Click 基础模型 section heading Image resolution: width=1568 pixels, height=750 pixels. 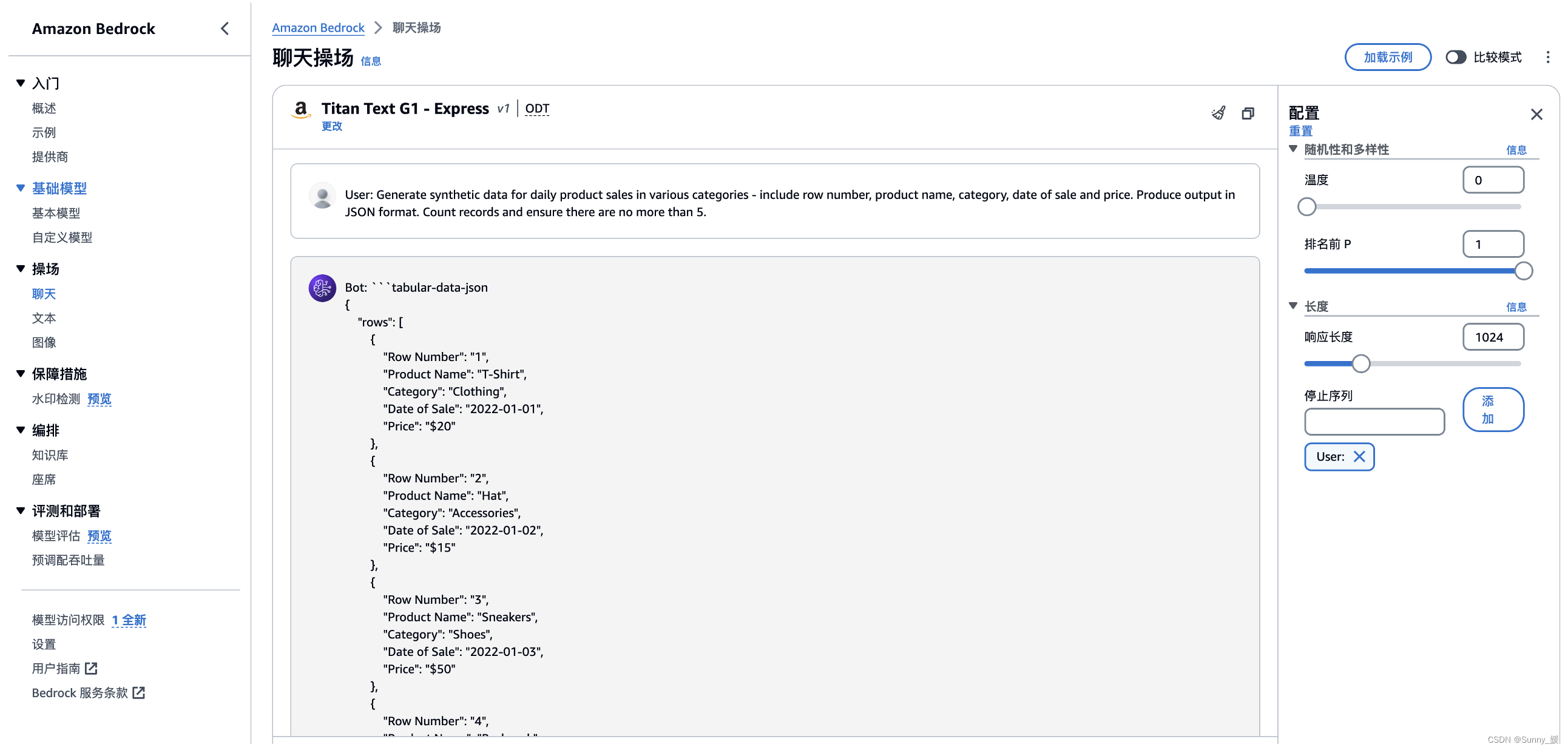(x=59, y=188)
